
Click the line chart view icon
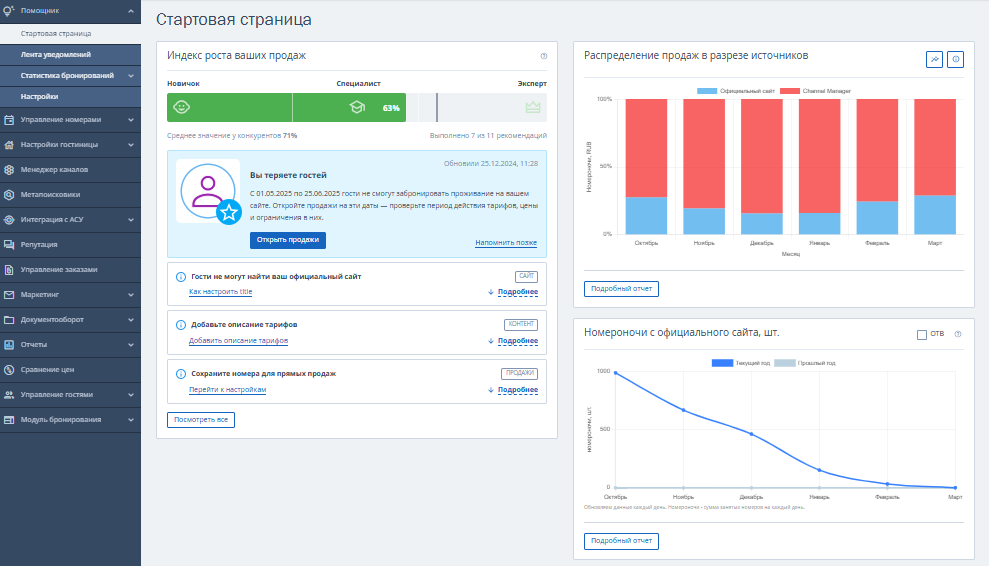click(934, 60)
